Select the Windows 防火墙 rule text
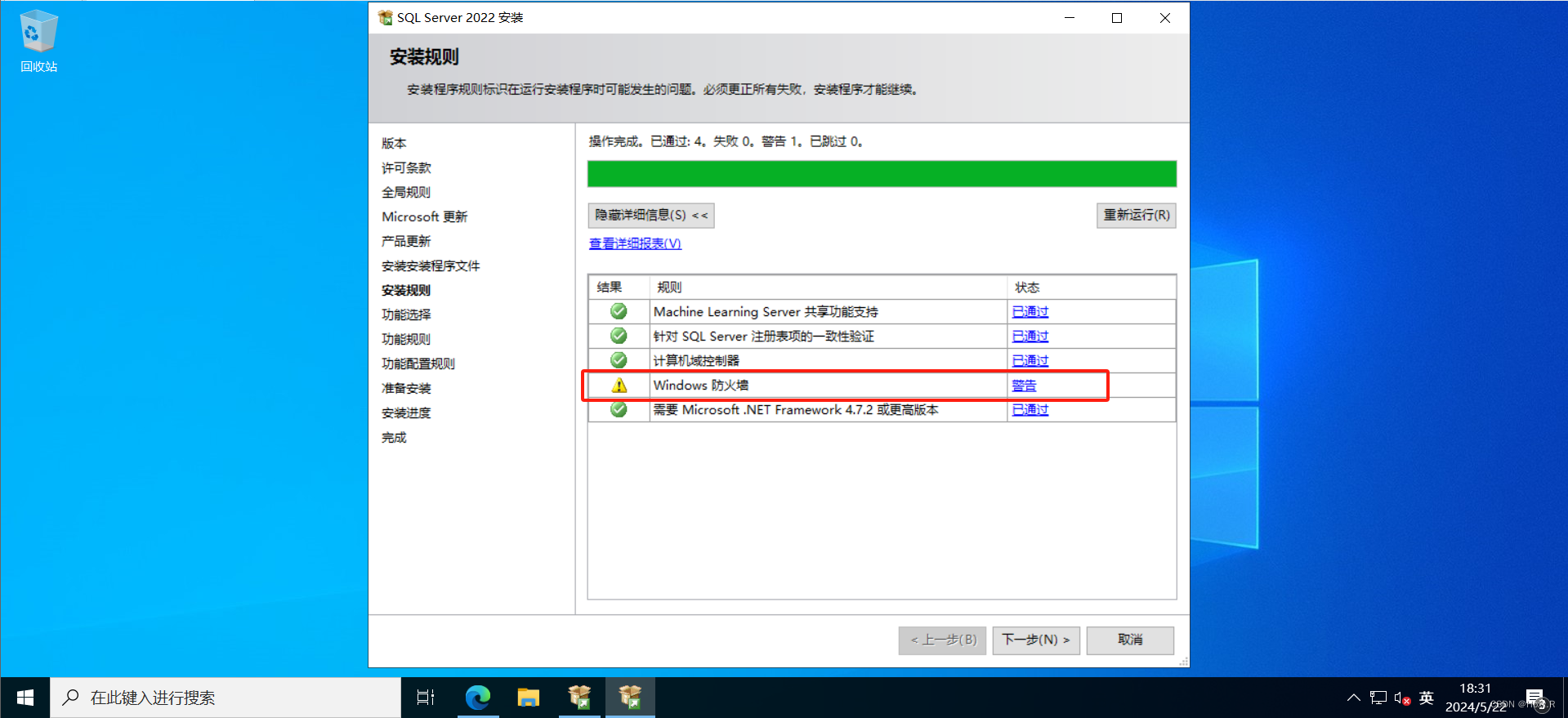 [x=701, y=386]
